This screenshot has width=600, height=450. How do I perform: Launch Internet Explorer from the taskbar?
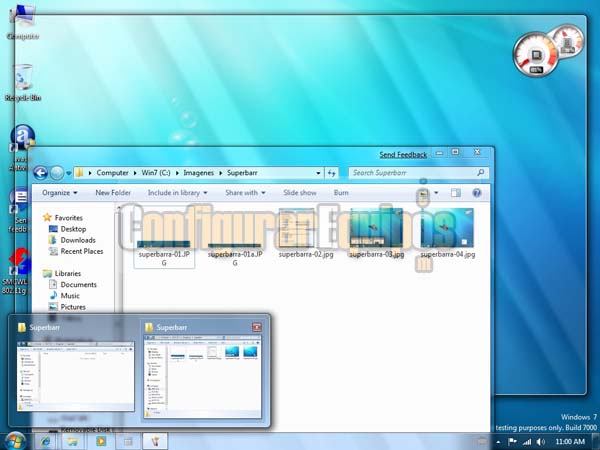coord(46,441)
